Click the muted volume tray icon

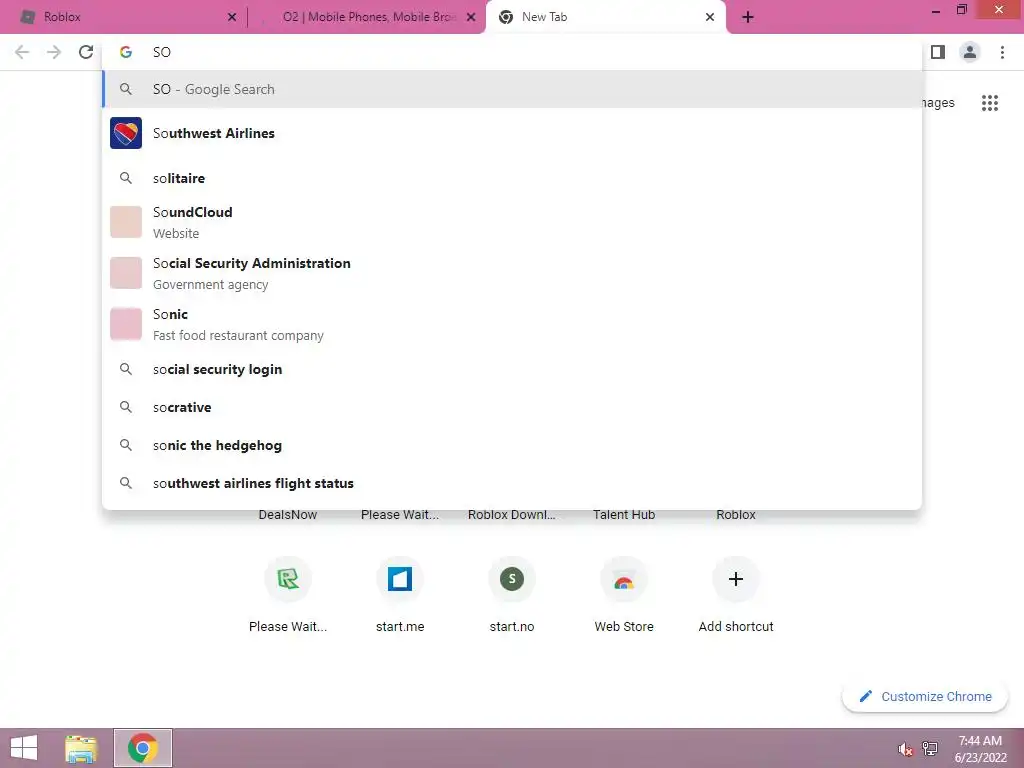(905, 749)
